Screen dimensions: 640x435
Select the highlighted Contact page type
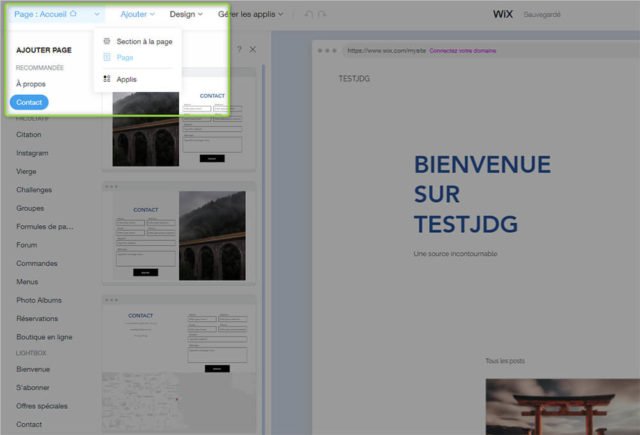pos(29,102)
